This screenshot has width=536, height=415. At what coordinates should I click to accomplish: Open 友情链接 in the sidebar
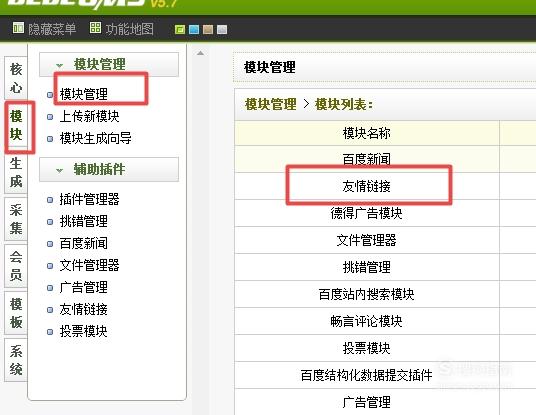83,309
